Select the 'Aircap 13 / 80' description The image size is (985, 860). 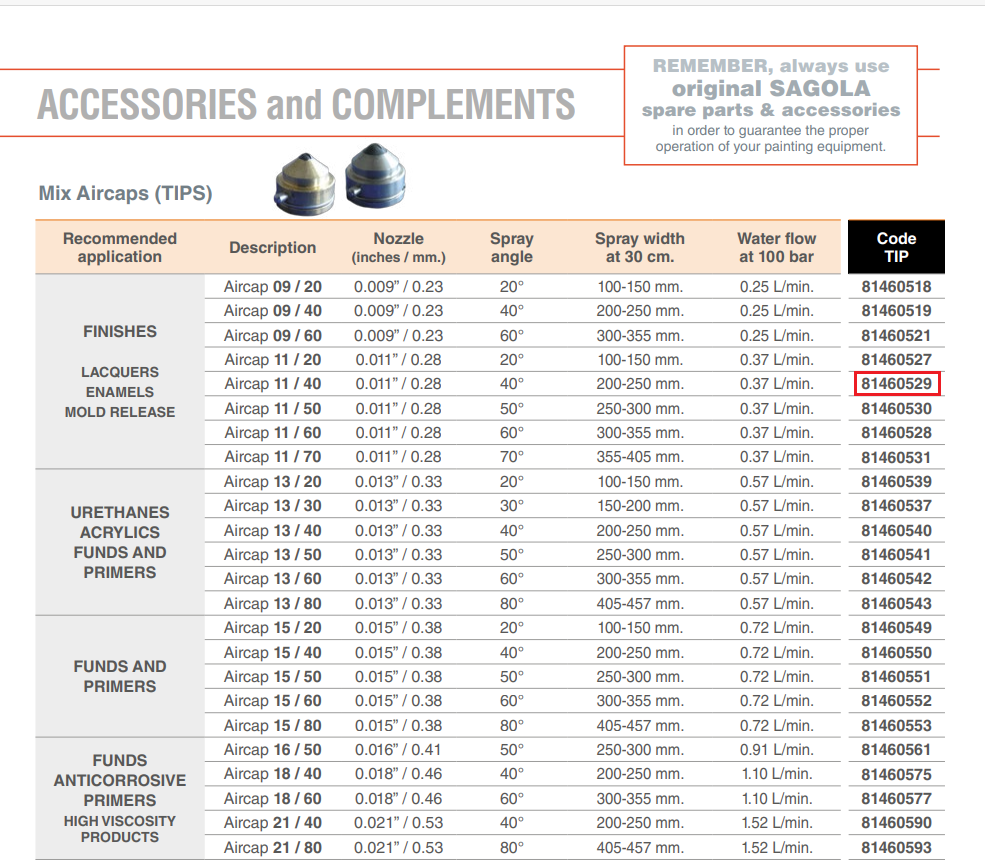click(x=273, y=604)
